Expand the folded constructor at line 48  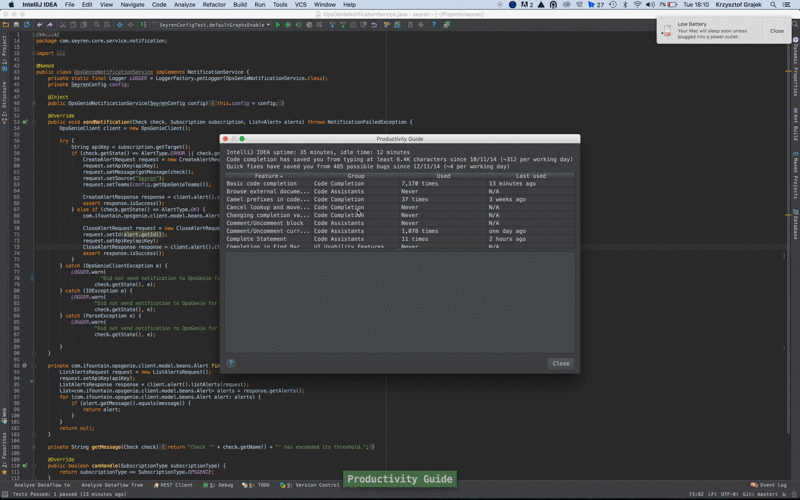[34, 103]
